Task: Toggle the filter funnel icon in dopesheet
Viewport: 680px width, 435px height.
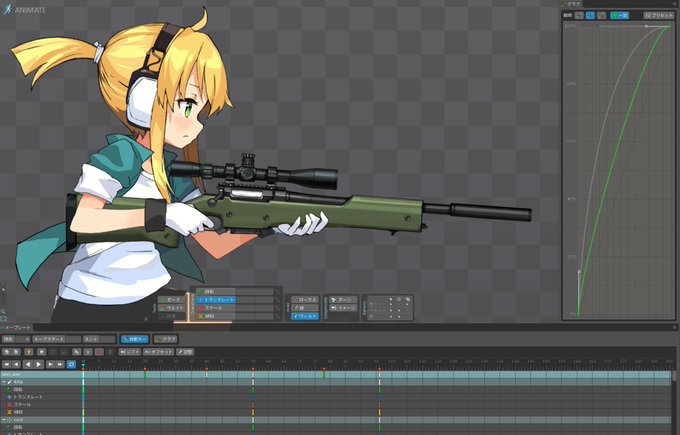Action: 29,352
